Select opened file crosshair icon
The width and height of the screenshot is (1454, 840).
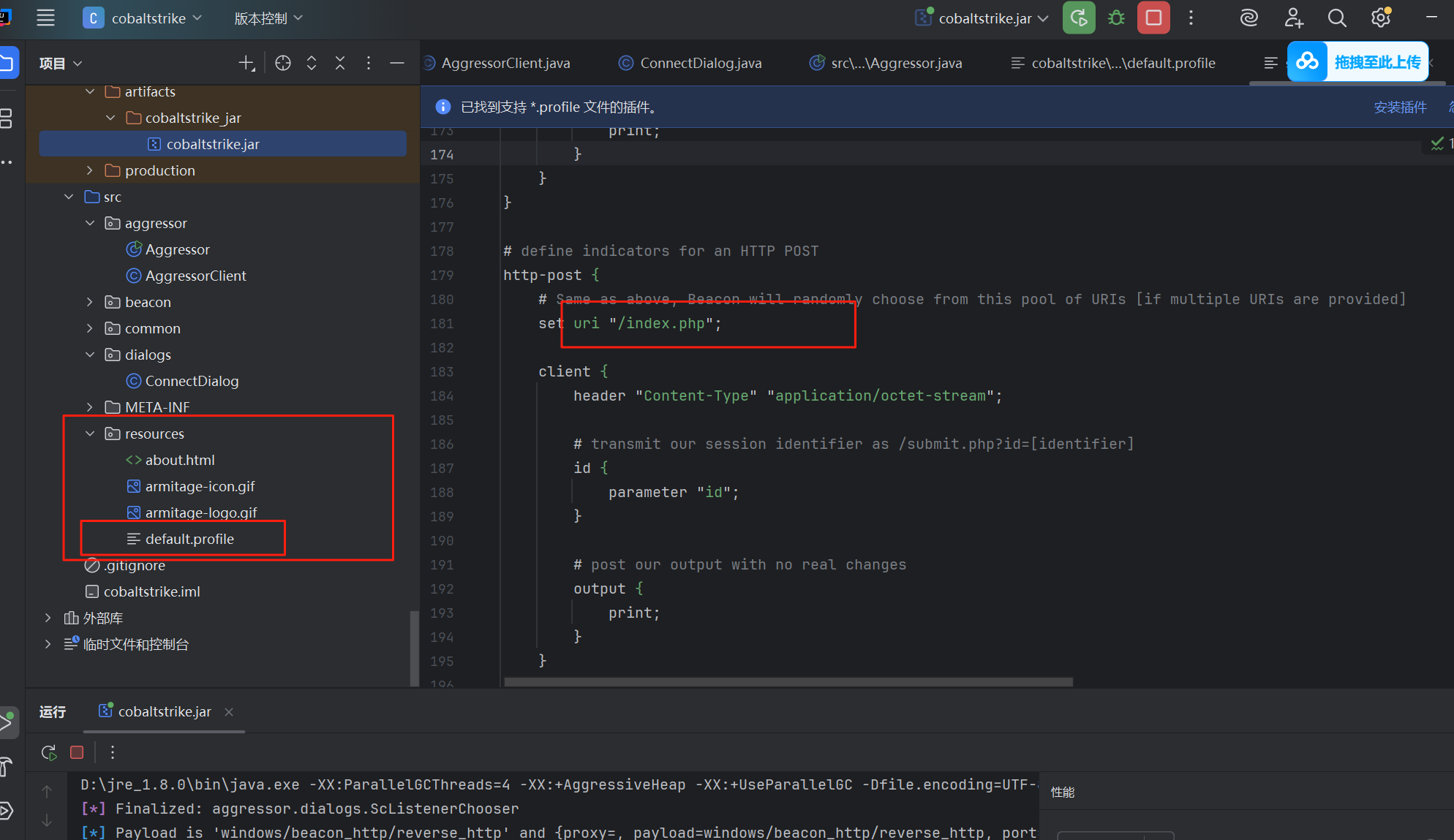point(283,64)
